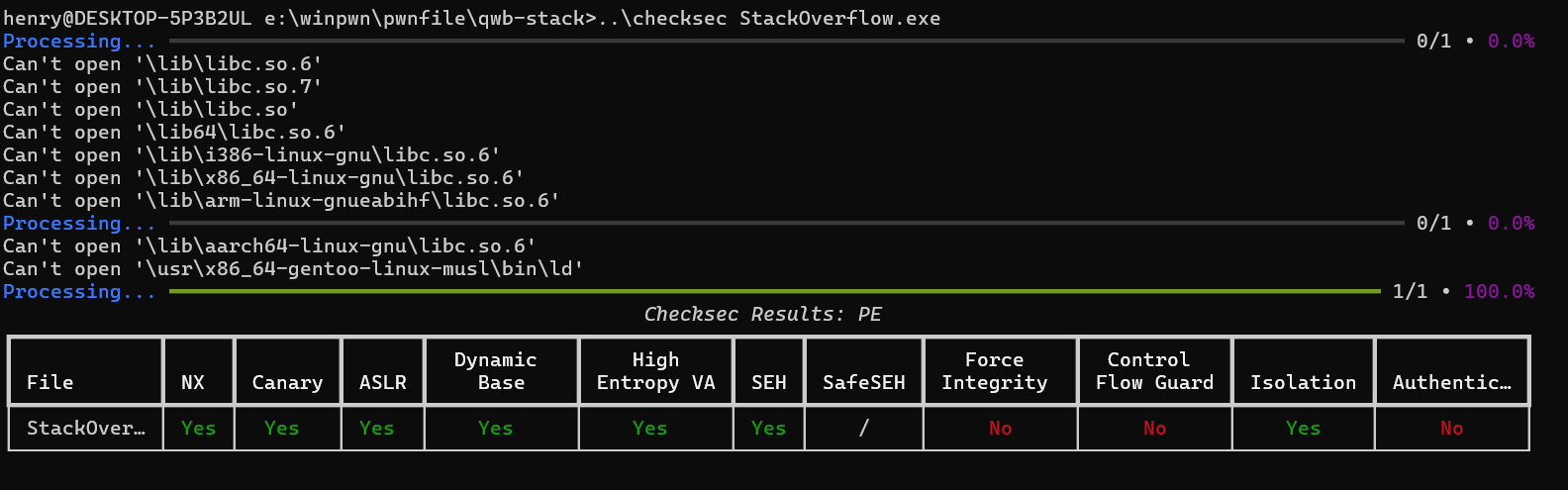This screenshot has width=1568, height=490.
Task: Select the No value under Force Integrity
Action: (x=1000, y=429)
